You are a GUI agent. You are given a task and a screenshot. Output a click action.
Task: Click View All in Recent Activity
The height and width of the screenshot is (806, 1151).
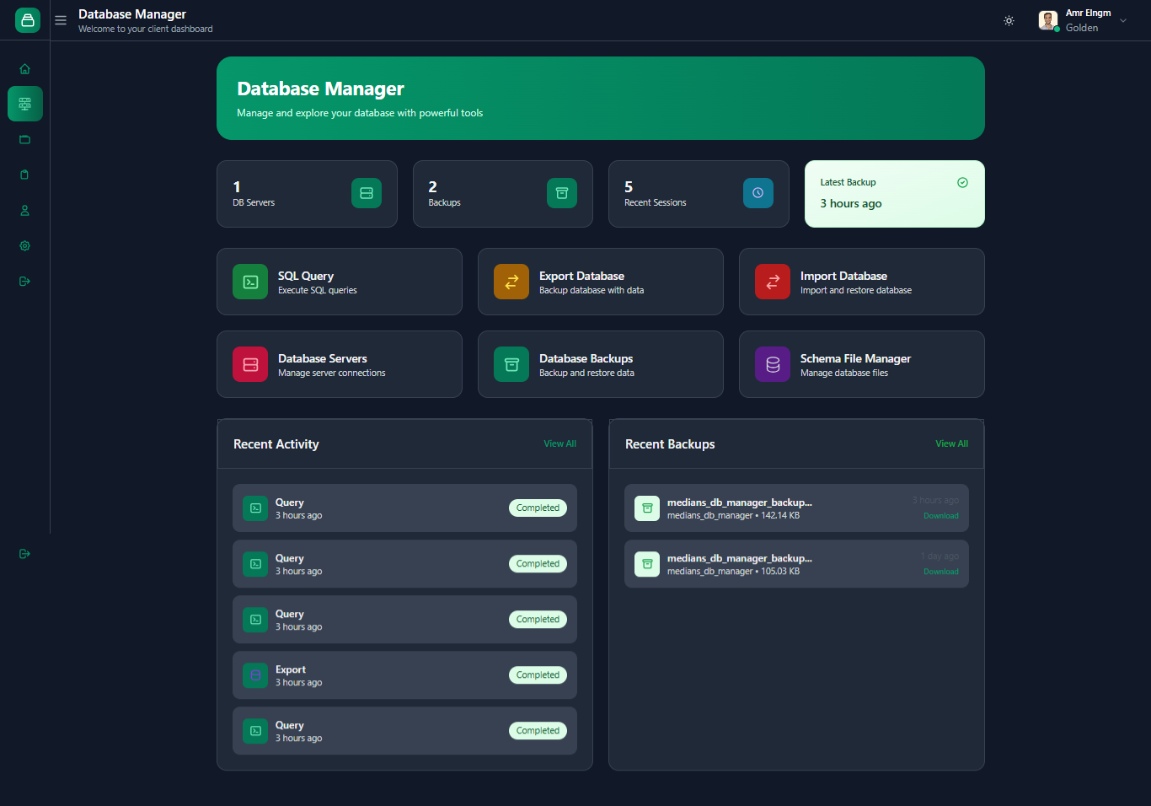pos(559,444)
